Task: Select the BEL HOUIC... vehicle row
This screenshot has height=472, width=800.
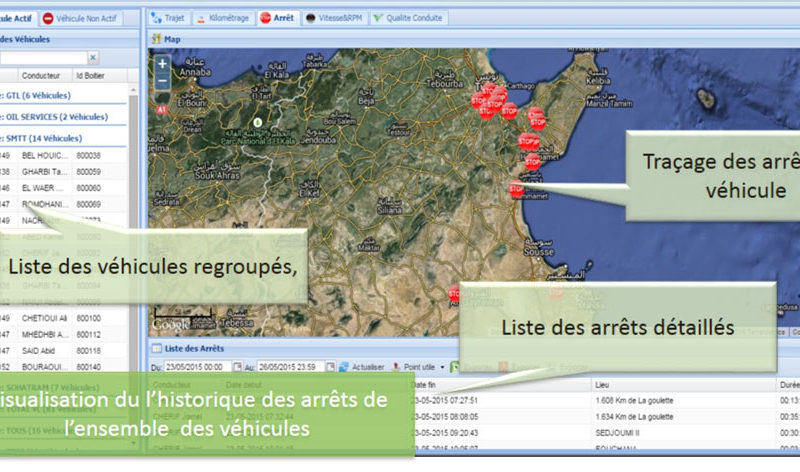Action: coord(50,156)
